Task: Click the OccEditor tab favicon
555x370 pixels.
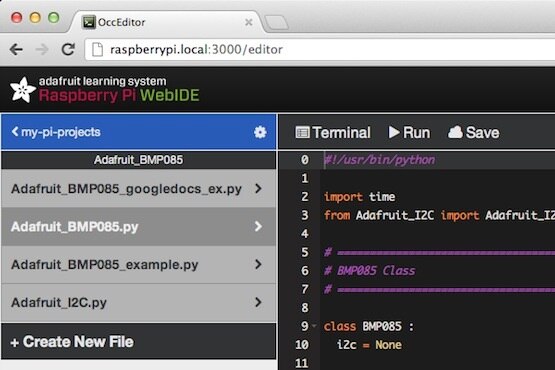Action: point(89,22)
